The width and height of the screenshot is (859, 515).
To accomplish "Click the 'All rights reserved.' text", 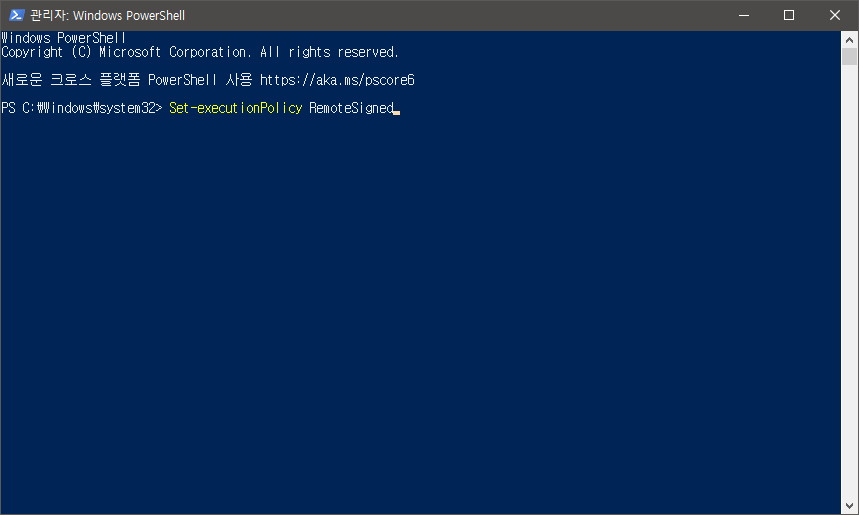I will (329, 52).
